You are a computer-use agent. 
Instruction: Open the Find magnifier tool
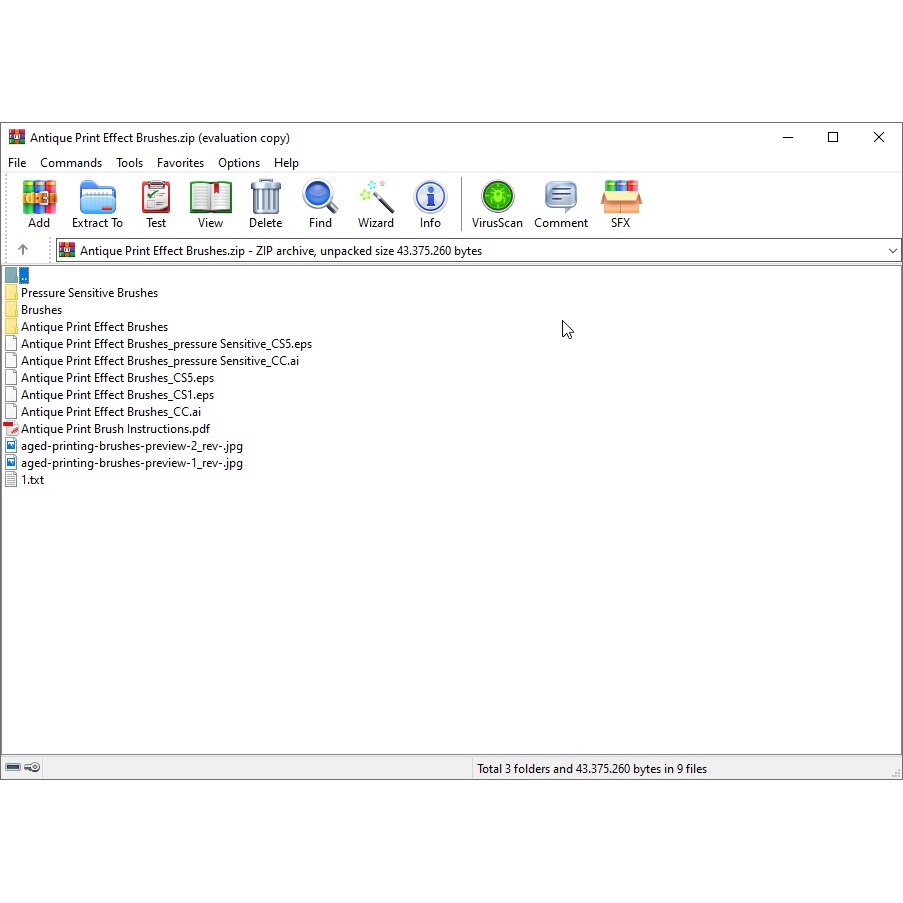320,198
